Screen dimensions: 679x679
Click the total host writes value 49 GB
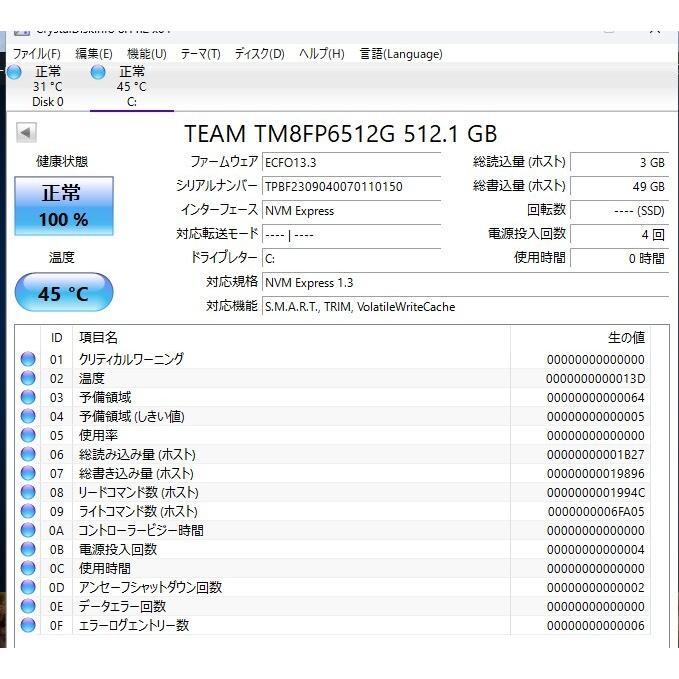(x=620, y=187)
